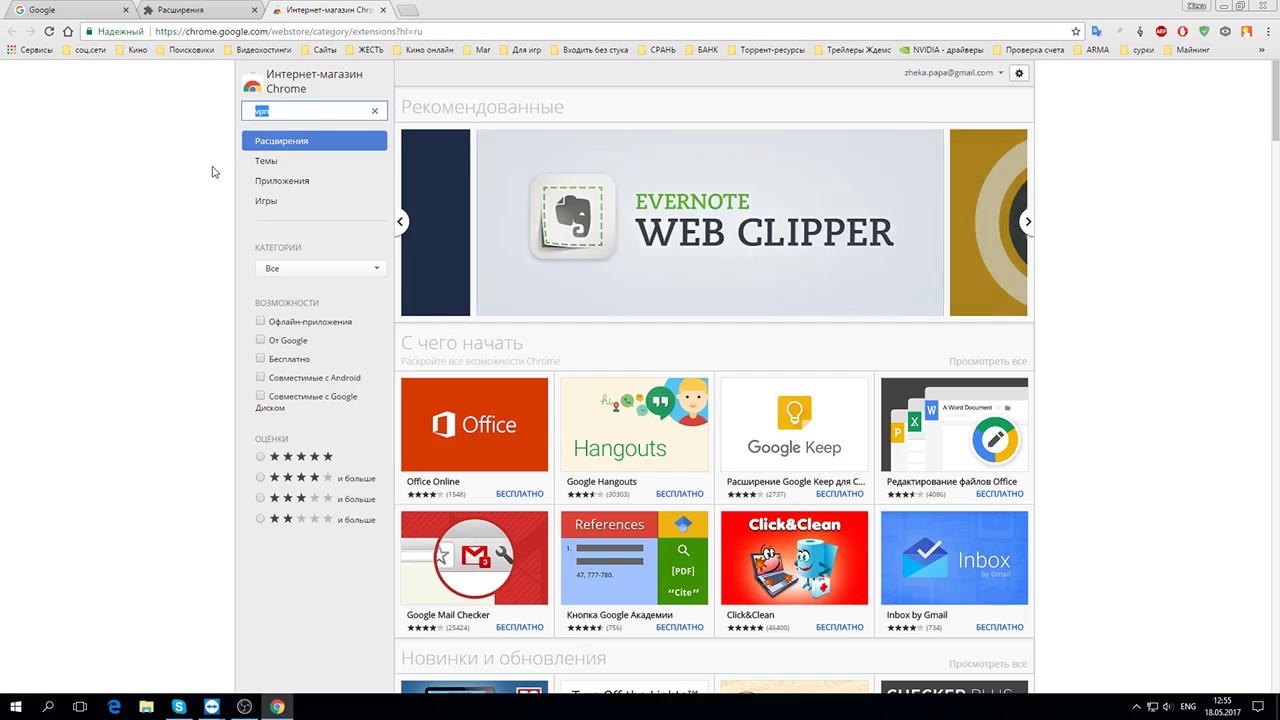This screenshot has width=1280, height=720.
Task: Enable the Бесплатно filter checkbox
Action: (260, 358)
